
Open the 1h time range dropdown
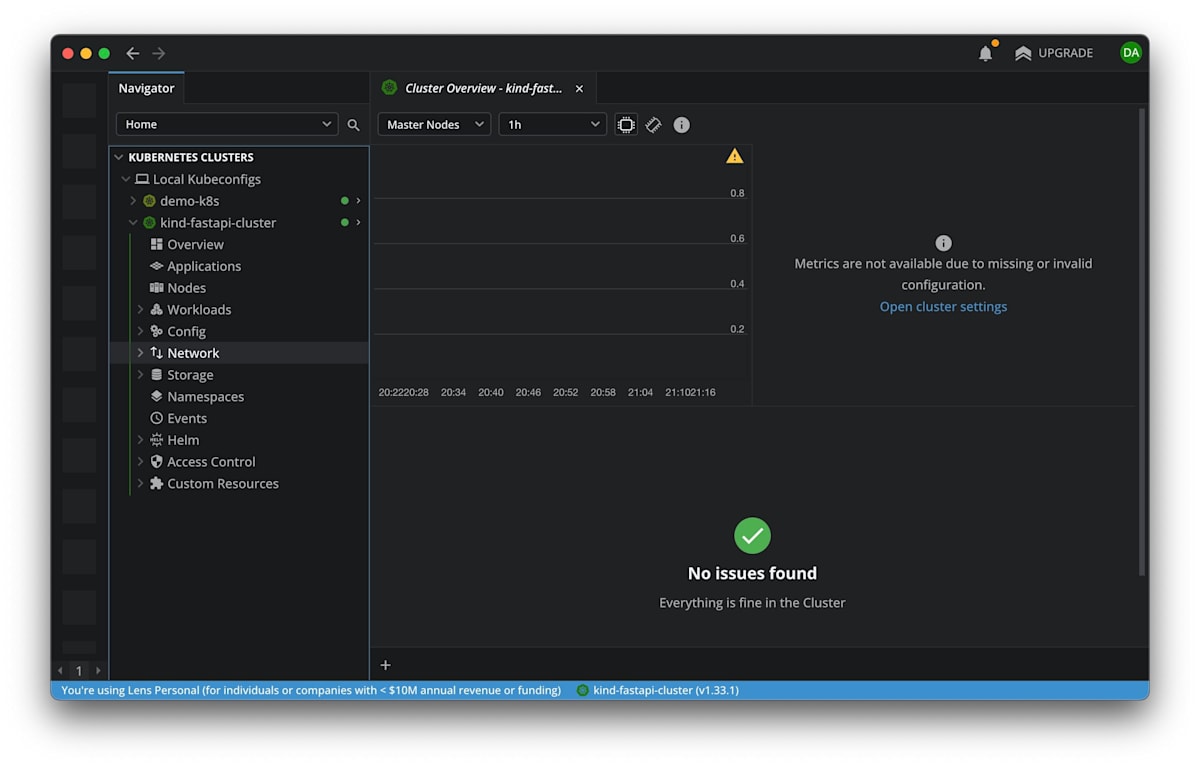pos(552,124)
